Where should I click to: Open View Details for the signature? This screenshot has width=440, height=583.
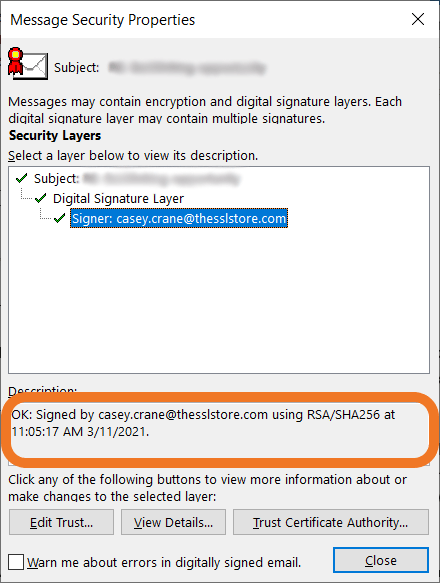pos(173,522)
